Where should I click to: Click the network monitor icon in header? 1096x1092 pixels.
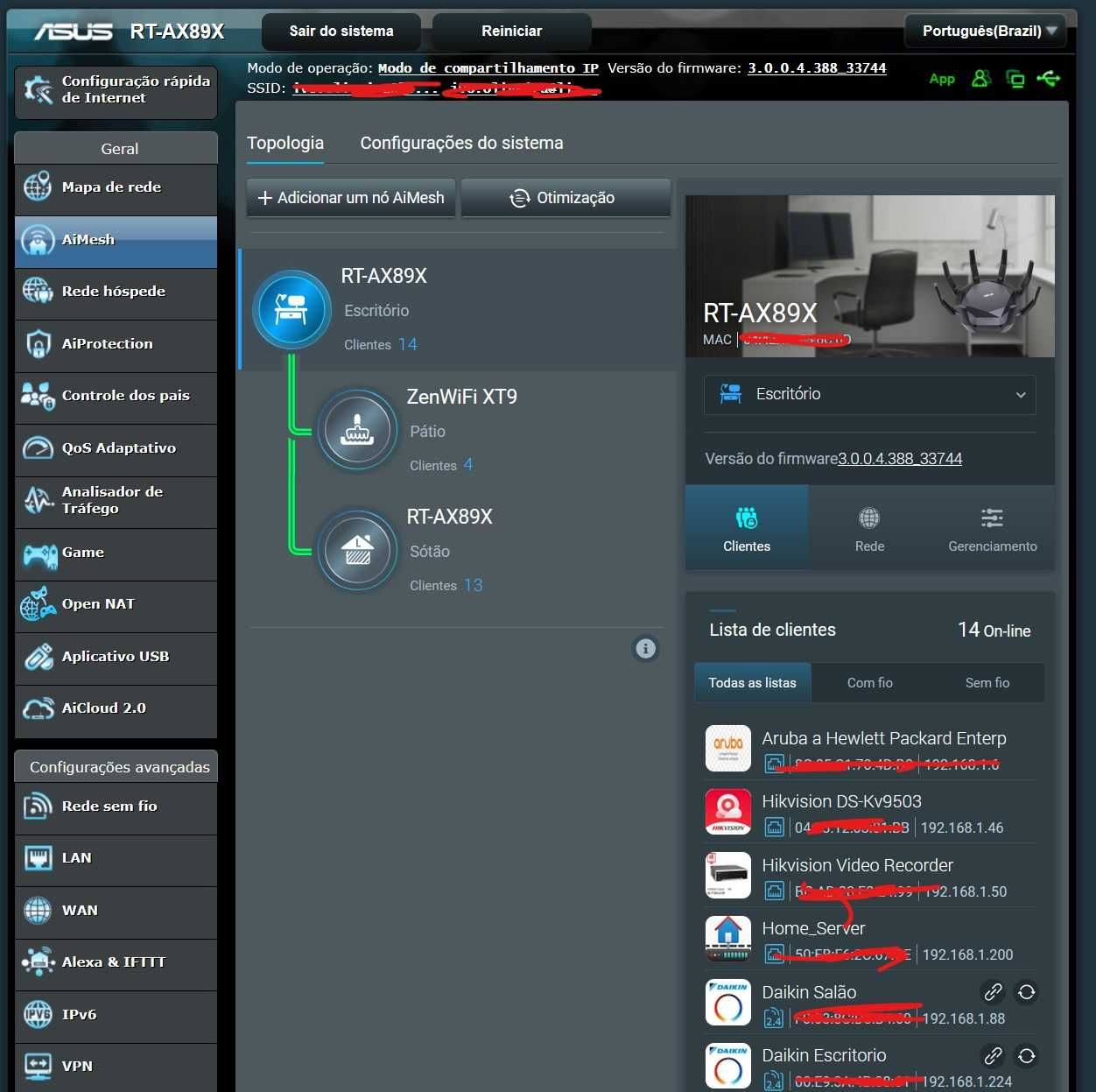coord(1015,79)
